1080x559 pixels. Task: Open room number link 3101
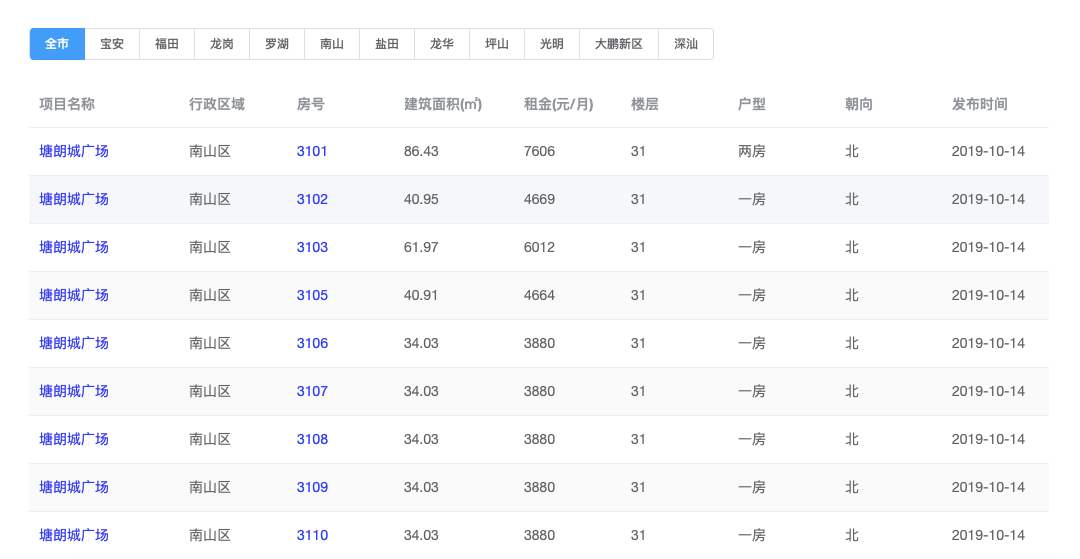312,151
